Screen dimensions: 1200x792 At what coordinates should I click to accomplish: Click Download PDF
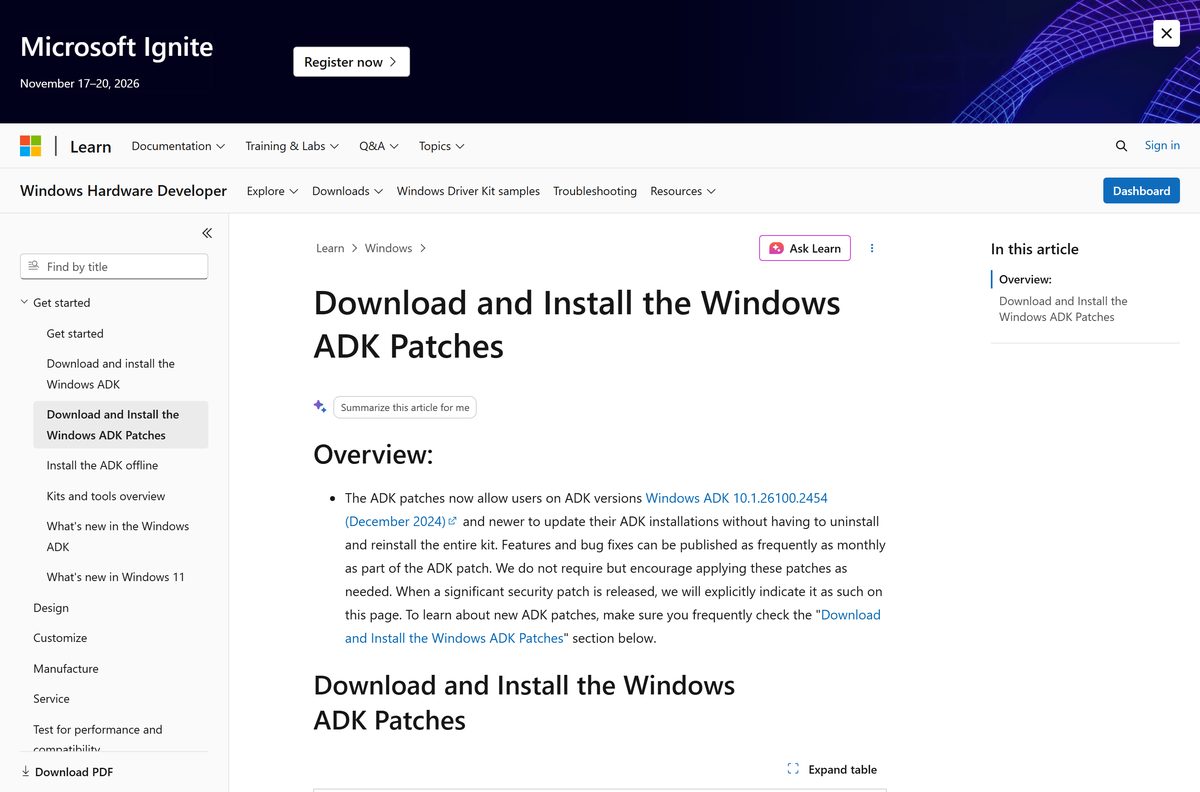click(67, 772)
